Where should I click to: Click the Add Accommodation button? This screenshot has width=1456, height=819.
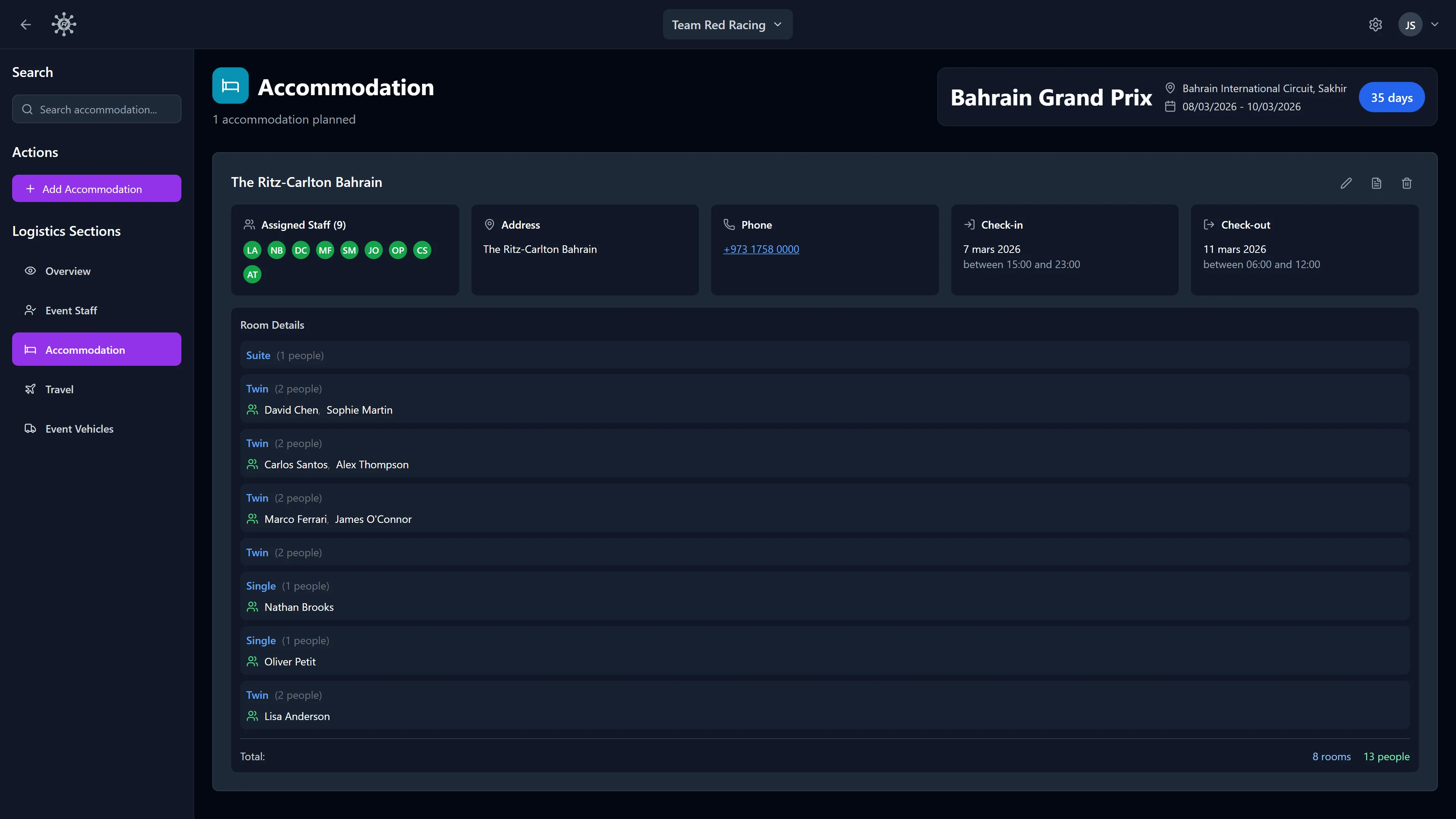[96, 188]
